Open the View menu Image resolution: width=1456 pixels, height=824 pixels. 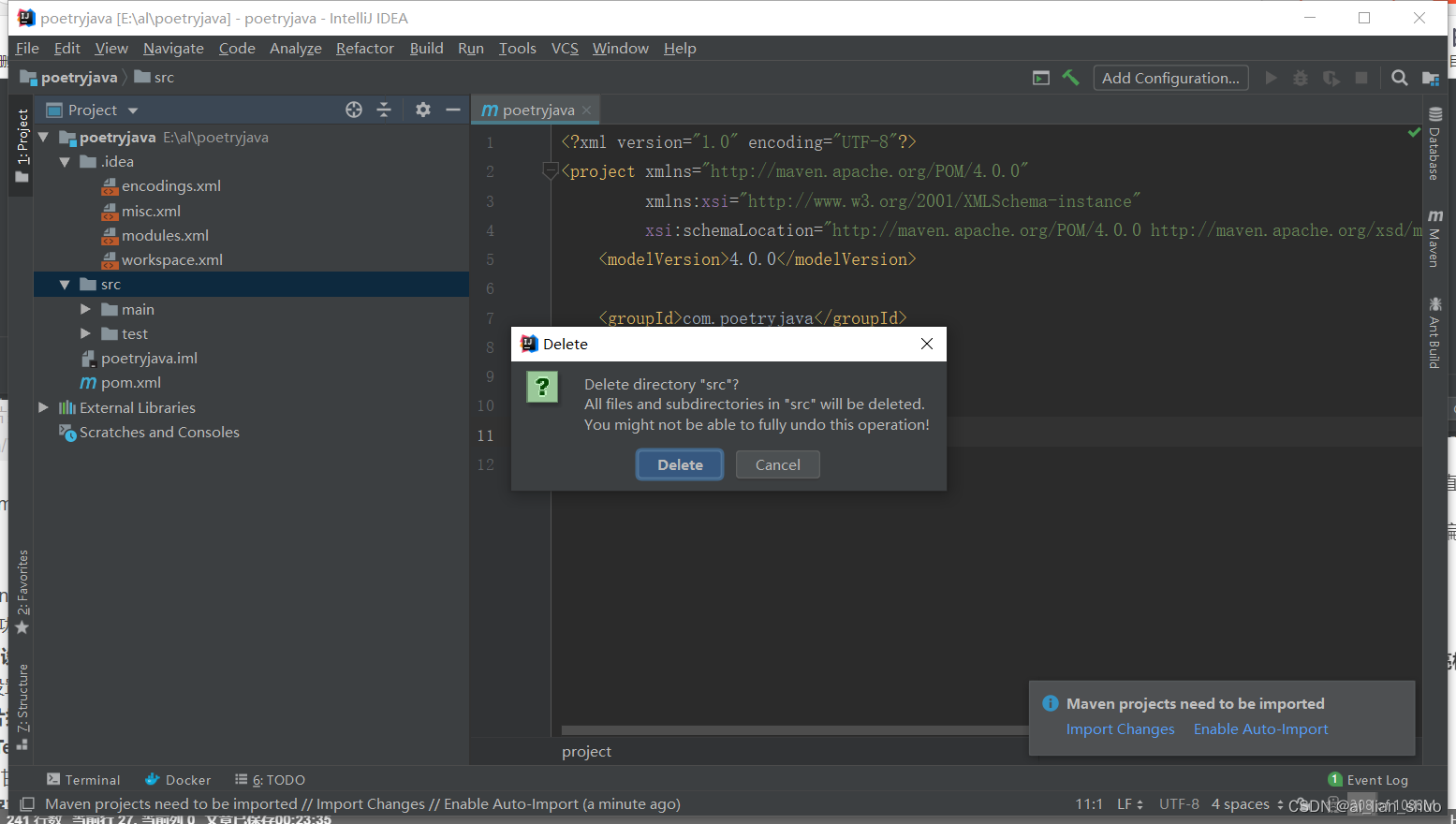[111, 48]
